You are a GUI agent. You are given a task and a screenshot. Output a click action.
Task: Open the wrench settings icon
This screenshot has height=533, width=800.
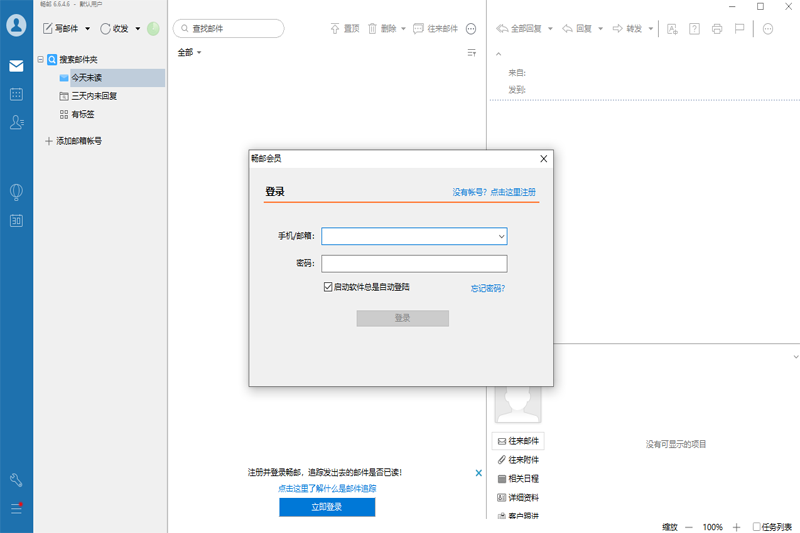(16, 480)
